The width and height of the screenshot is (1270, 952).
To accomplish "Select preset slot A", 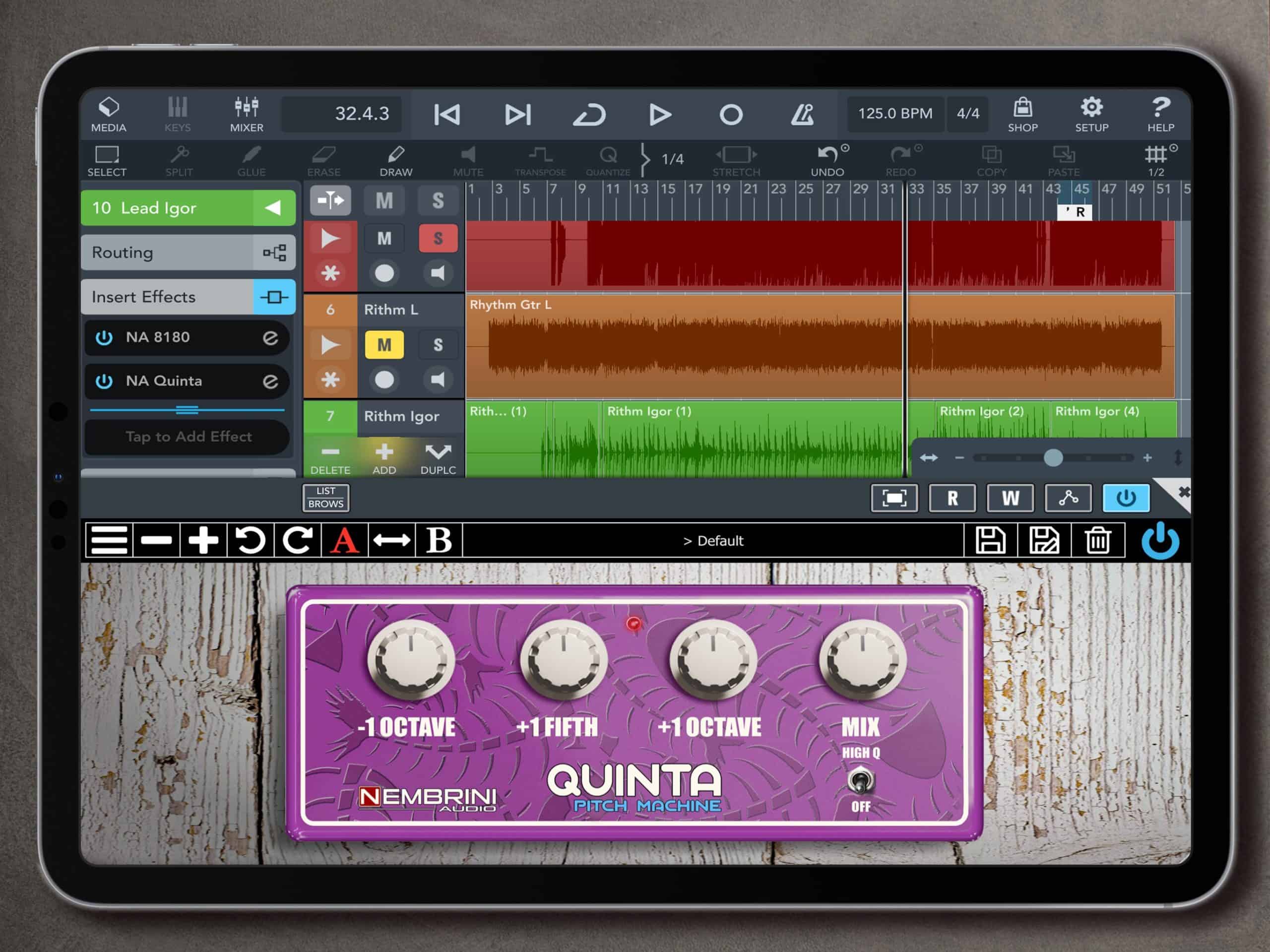I will click(344, 540).
